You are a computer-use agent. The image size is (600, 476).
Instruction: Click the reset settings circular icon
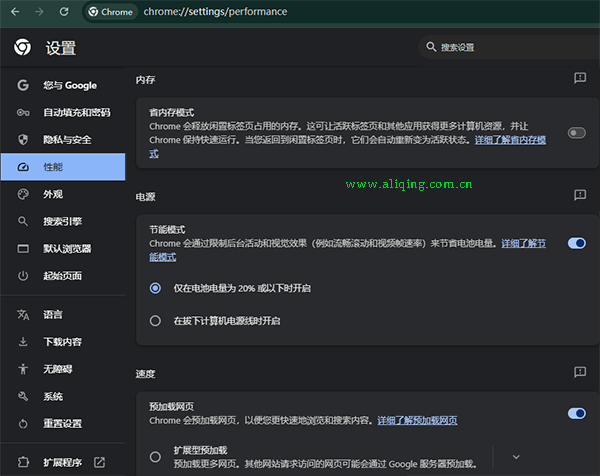(23, 424)
